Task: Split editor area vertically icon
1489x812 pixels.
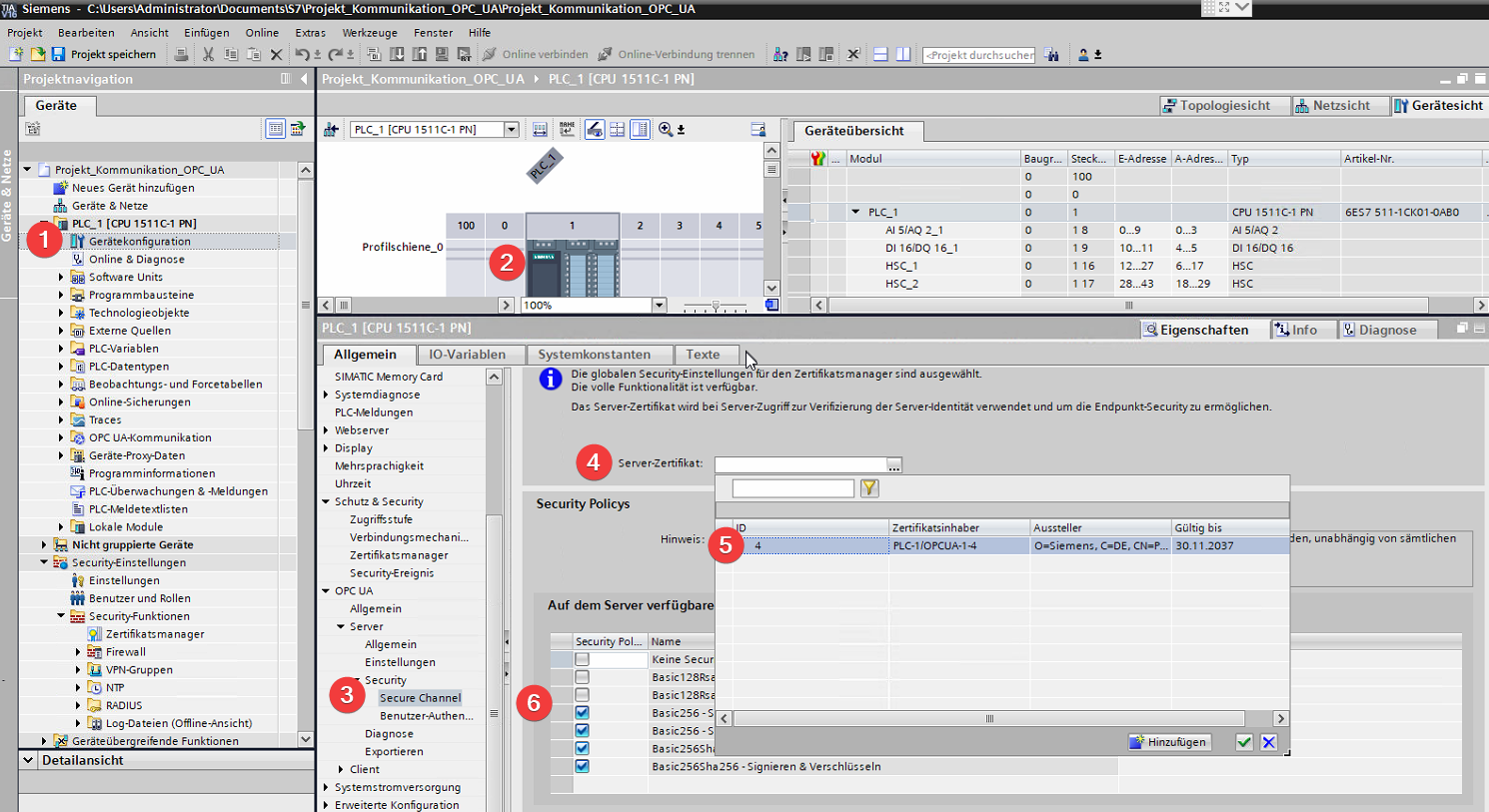Action: click(x=902, y=54)
